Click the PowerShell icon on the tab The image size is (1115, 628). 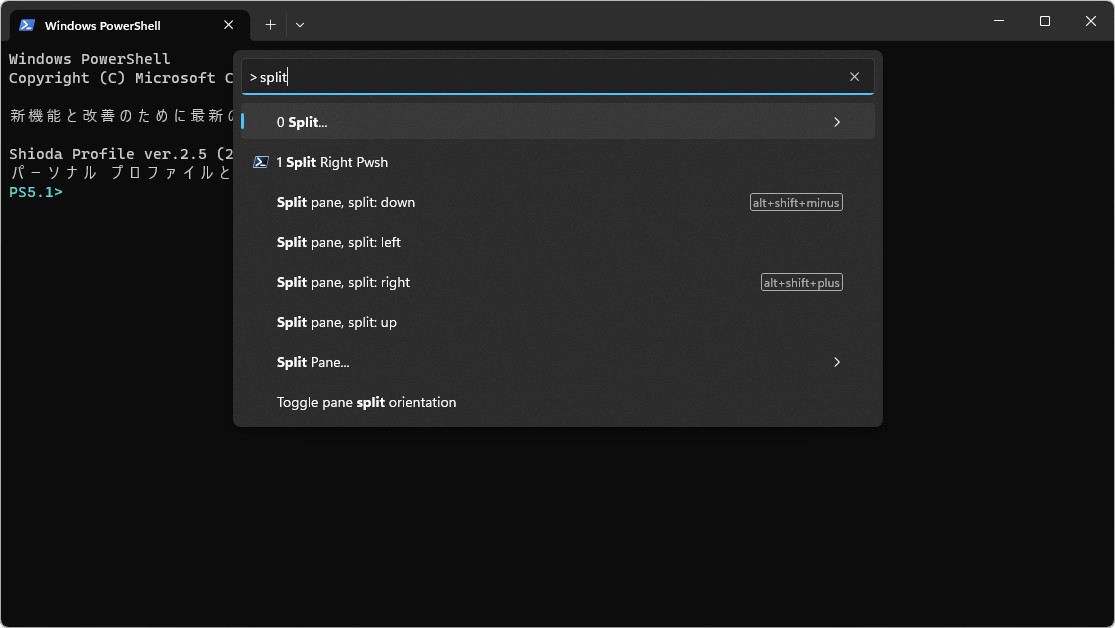pyautogui.click(x=27, y=25)
